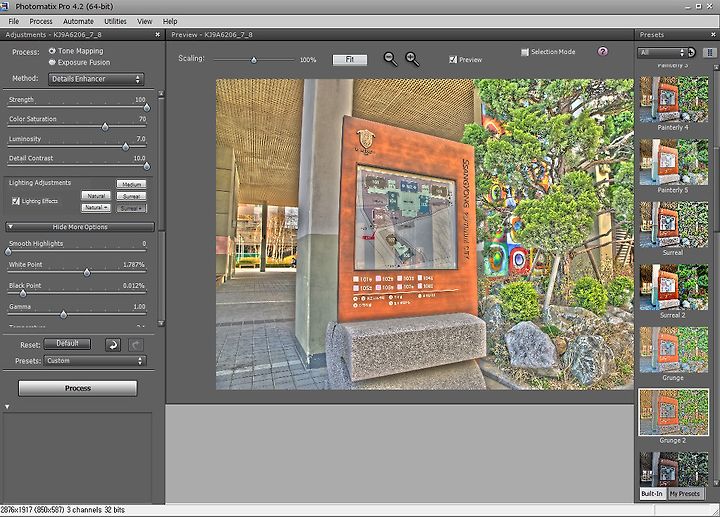Close the Presets panel with its X
Image resolution: width=720 pixels, height=517 pixels.
coord(713,34)
